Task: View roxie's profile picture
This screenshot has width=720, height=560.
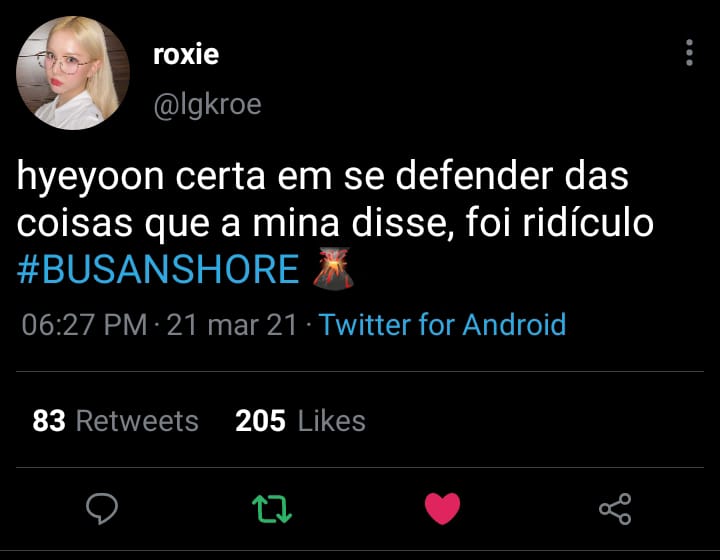Action: tap(73, 73)
